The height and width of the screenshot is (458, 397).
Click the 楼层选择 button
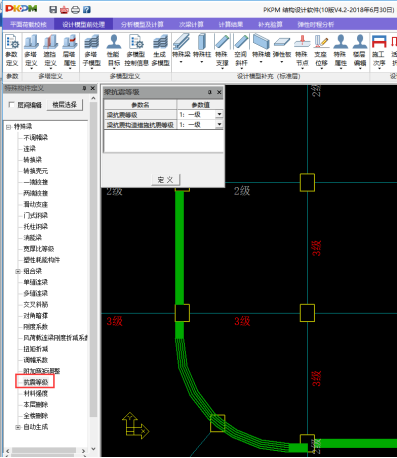[x=65, y=105]
